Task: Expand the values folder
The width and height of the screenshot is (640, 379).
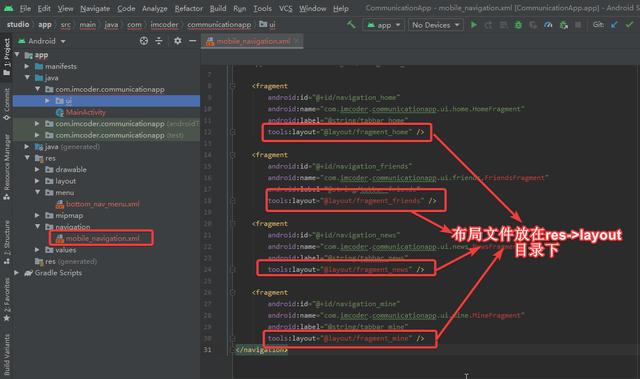Action: (37, 250)
